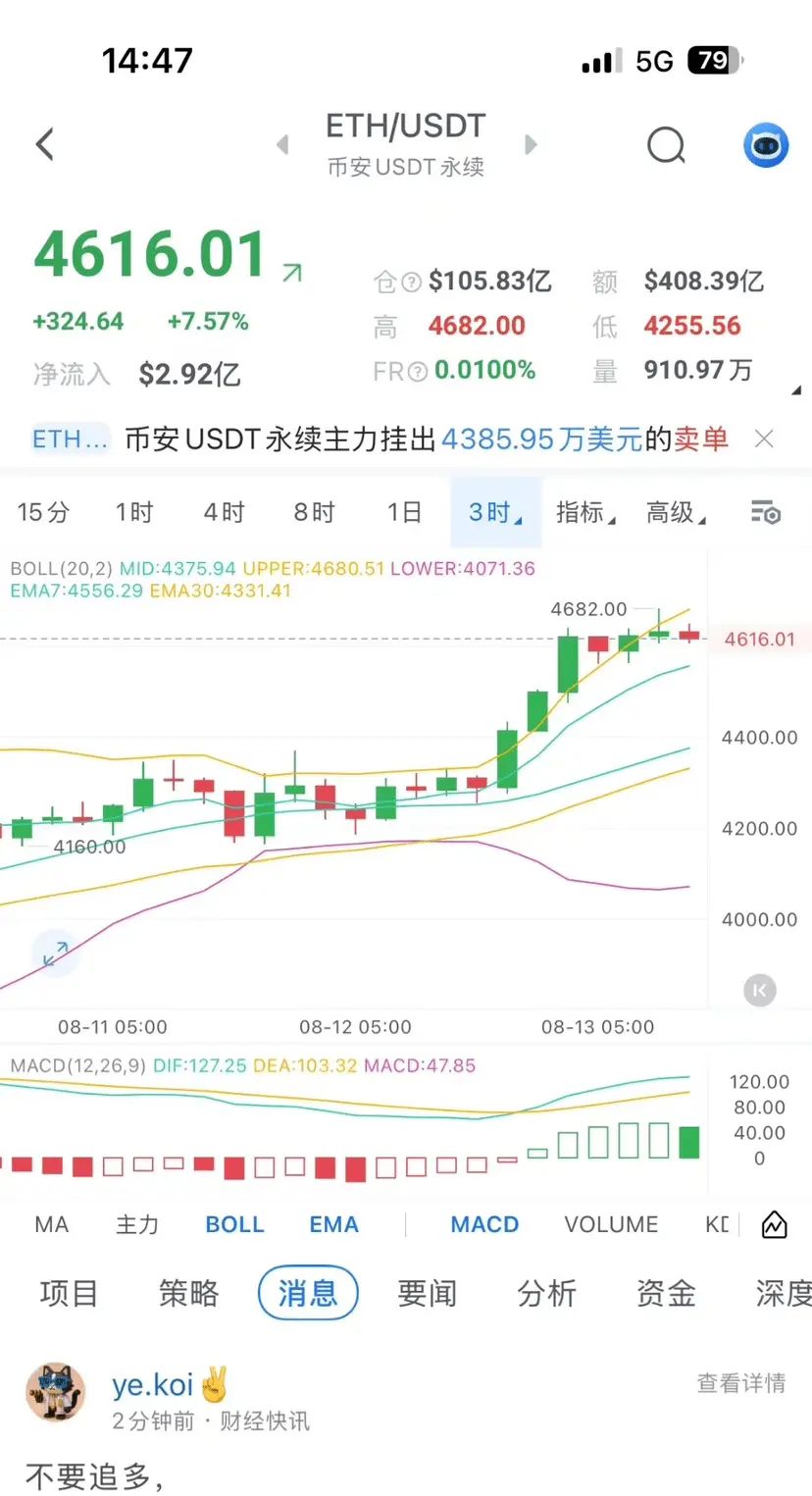Dismiss the sell order alert banner
Viewport: 812px width, 1496px height.
(764, 438)
